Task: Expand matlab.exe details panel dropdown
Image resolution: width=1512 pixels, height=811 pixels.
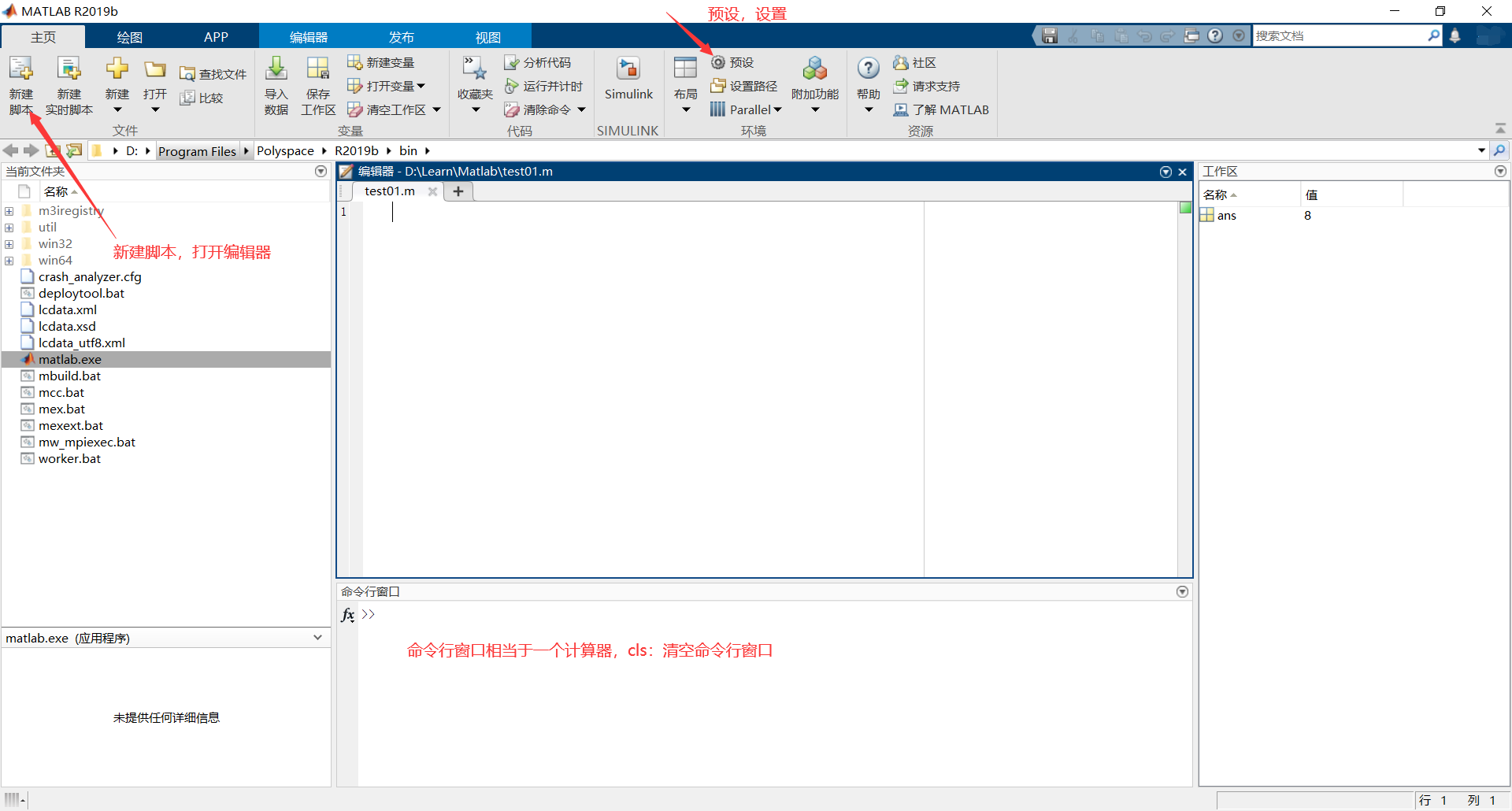Action: [317, 638]
